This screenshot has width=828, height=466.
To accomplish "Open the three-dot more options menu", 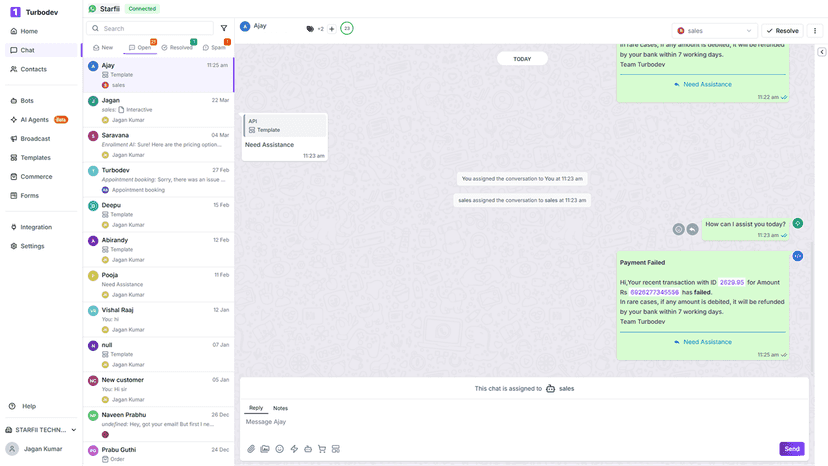I will [x=815, y=31].
